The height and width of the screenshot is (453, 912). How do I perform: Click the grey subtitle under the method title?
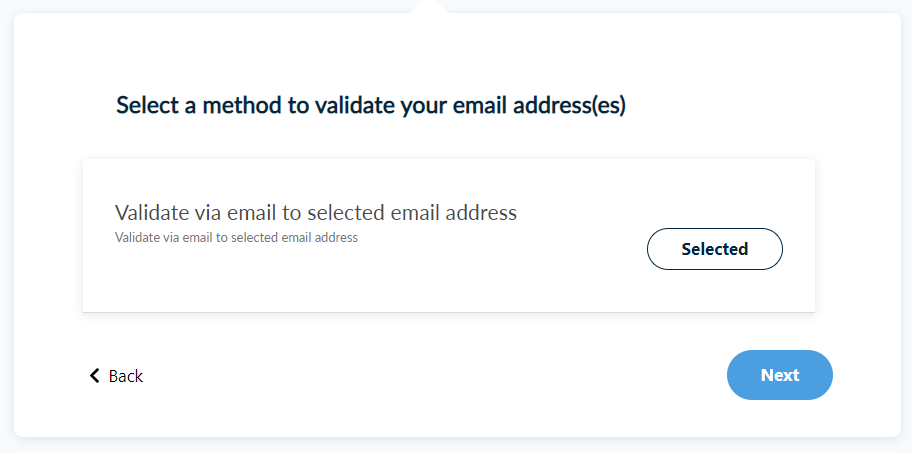(236, 238)
